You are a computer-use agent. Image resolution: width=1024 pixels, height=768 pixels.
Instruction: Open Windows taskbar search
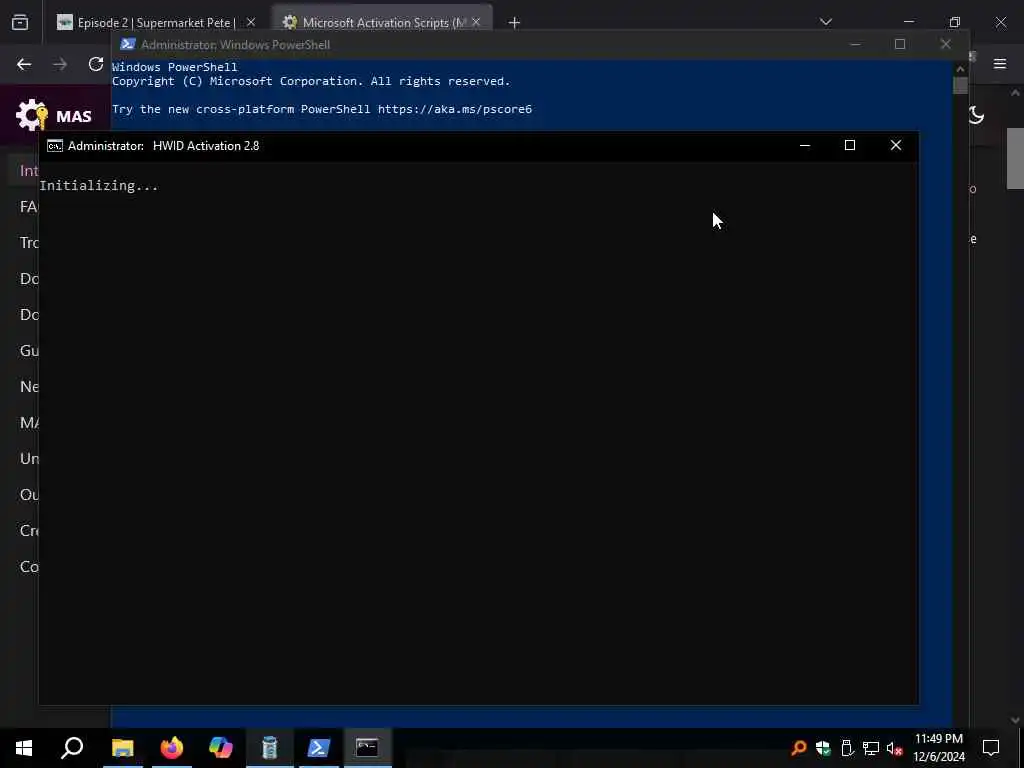[x=72, y=748]
